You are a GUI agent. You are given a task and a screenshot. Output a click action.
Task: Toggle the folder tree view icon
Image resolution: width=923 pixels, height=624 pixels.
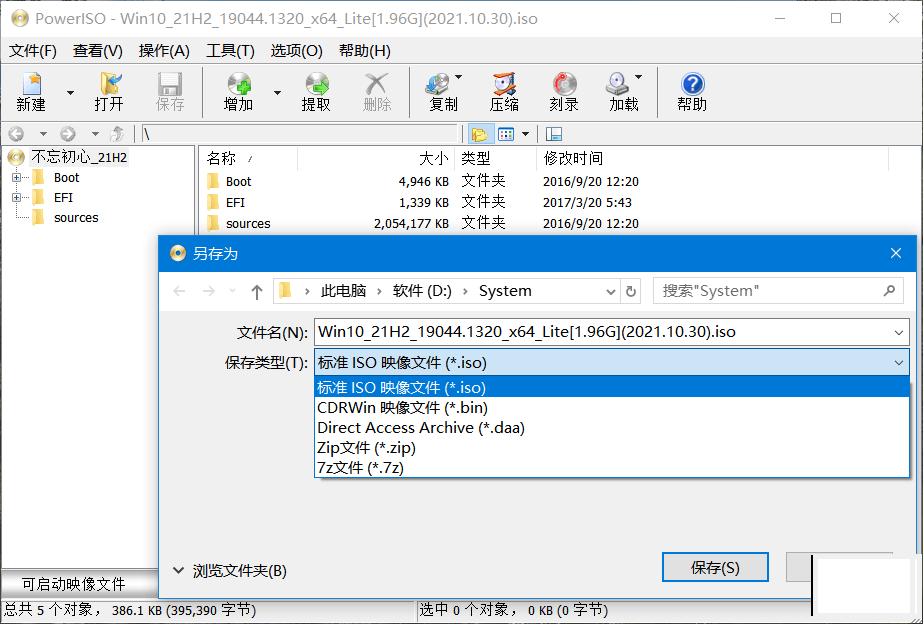pyautogui.click(x=480, y=134)
